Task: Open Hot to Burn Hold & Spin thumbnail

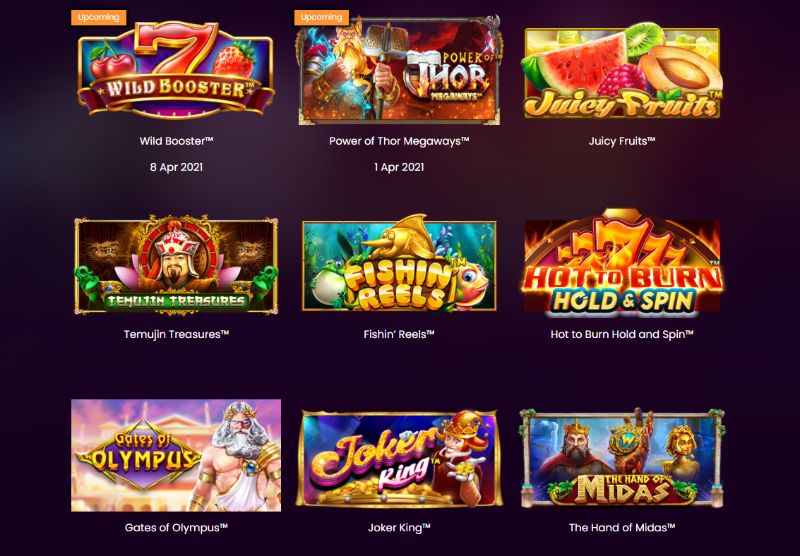Action: coord(622,262)
